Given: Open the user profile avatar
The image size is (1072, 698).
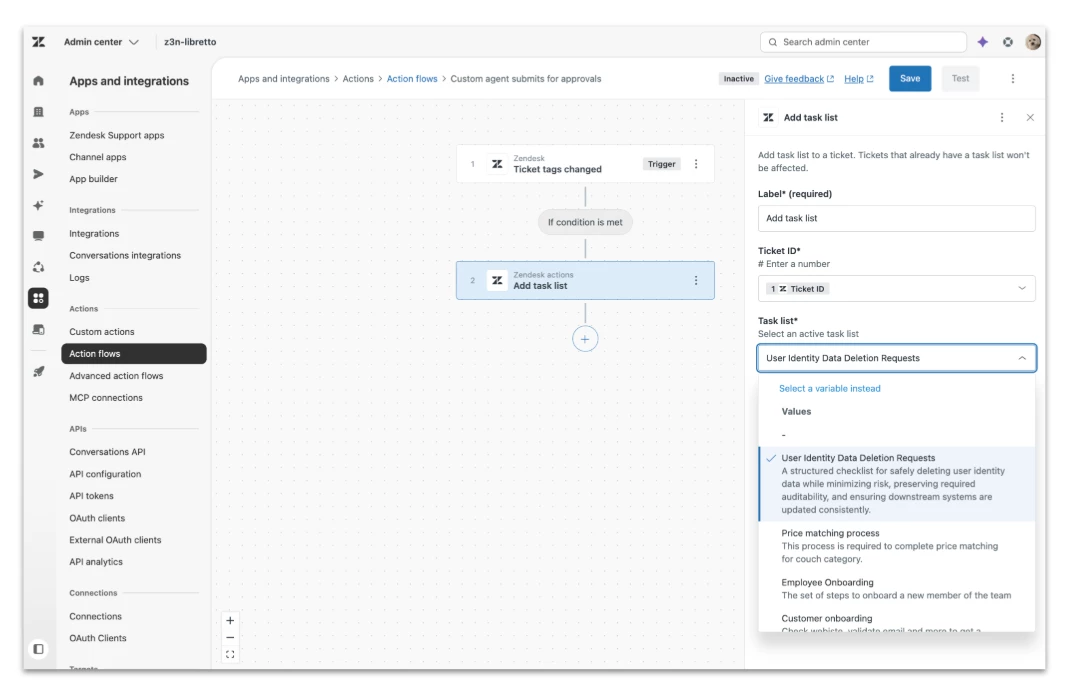Looking at the screenshot, I should click(x=1033, y=42).
